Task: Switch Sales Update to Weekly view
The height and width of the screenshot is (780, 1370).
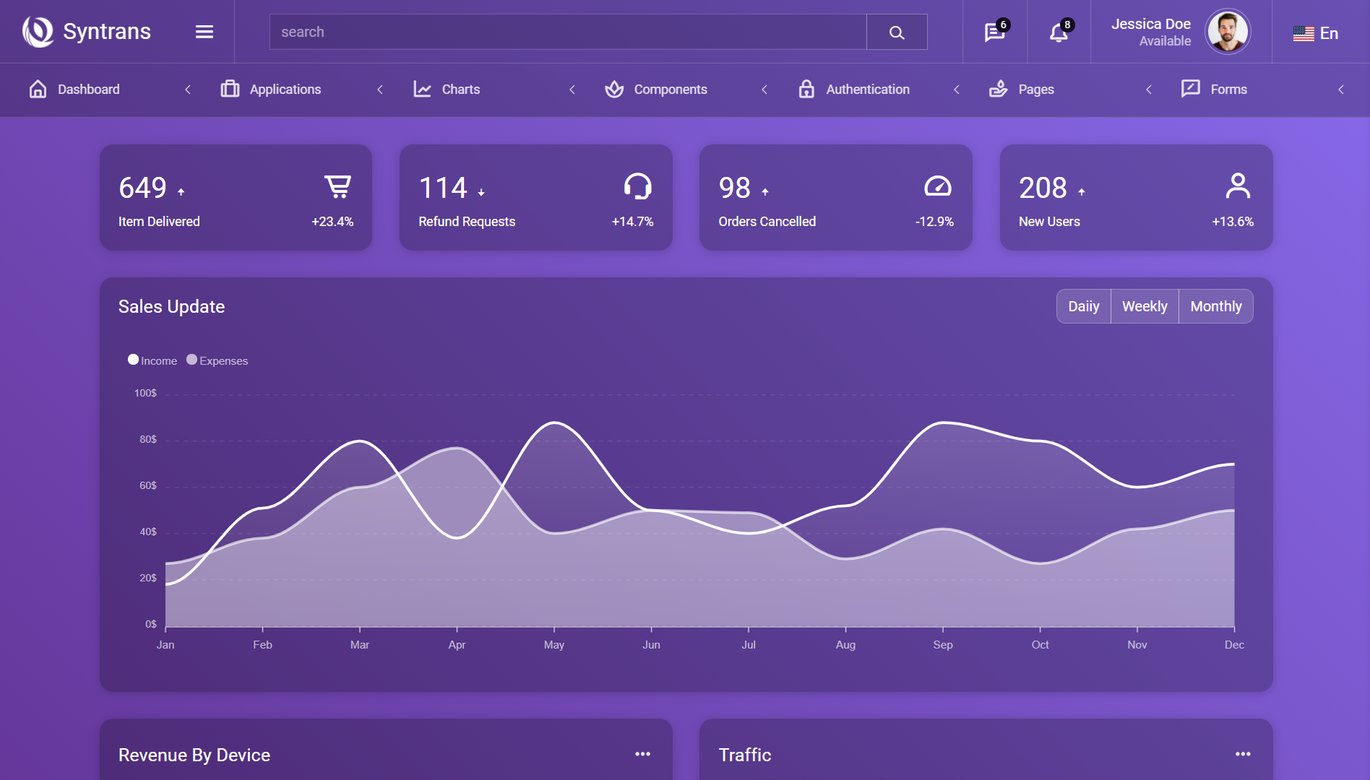Action: point(1144,306)
